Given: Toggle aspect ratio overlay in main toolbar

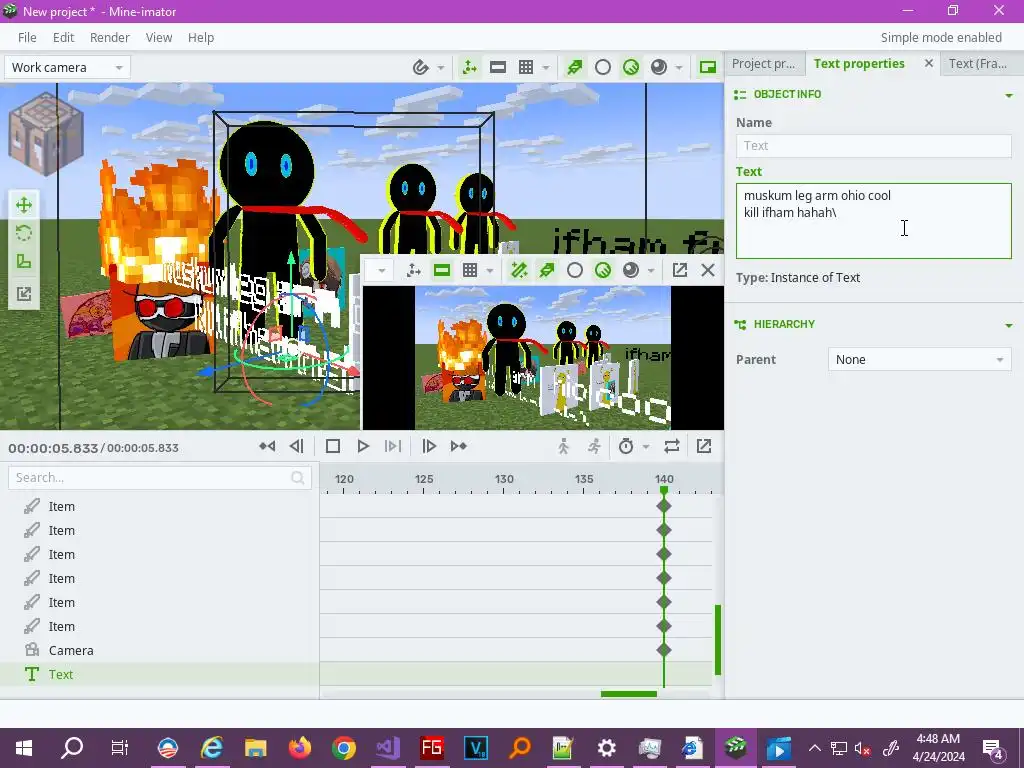Looking at the screenshot, I should [x=498, y=67].
